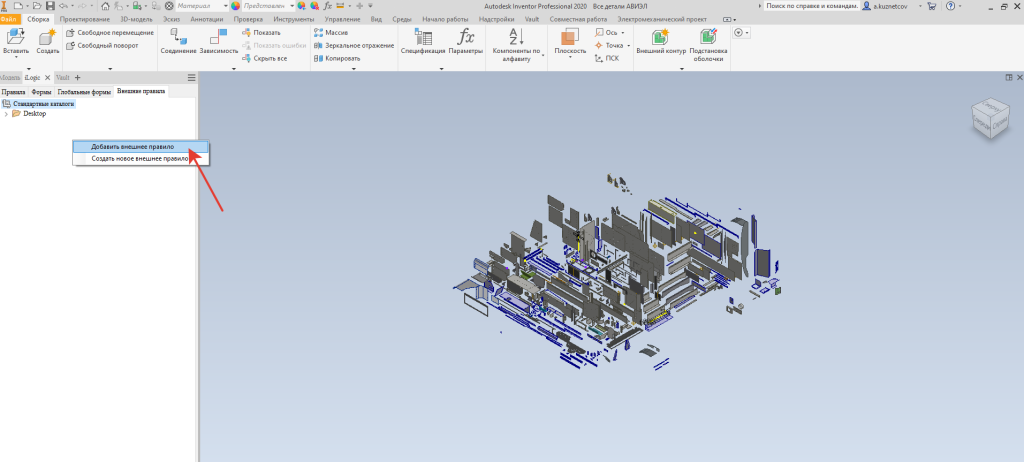The image size is (1024, 462).
Task: Choose 'Добавить внешнее правило' from context menu
Action: pyautogui.click(x=132, y=146)
